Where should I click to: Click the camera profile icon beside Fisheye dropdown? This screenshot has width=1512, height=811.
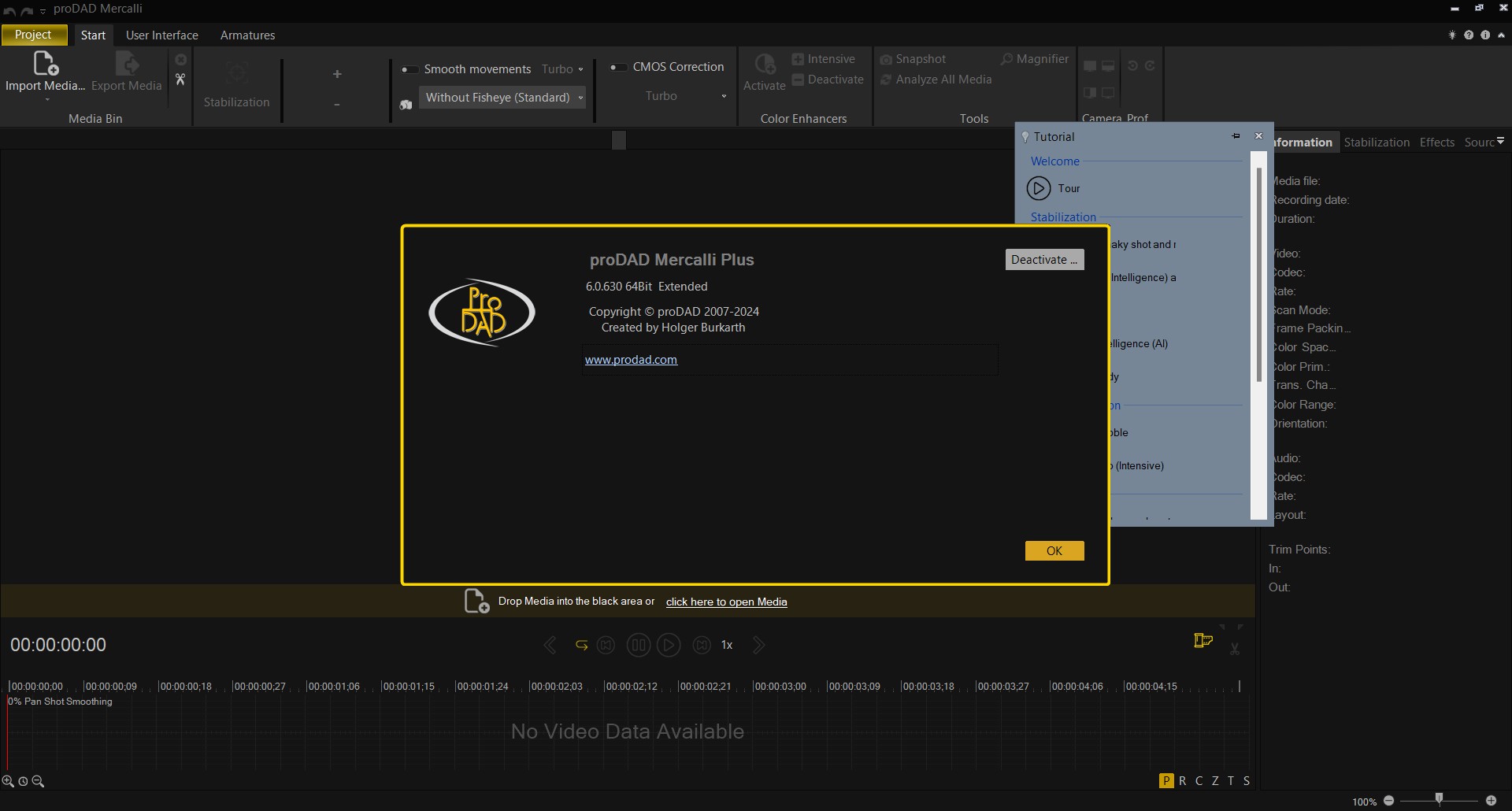[406, 105]
